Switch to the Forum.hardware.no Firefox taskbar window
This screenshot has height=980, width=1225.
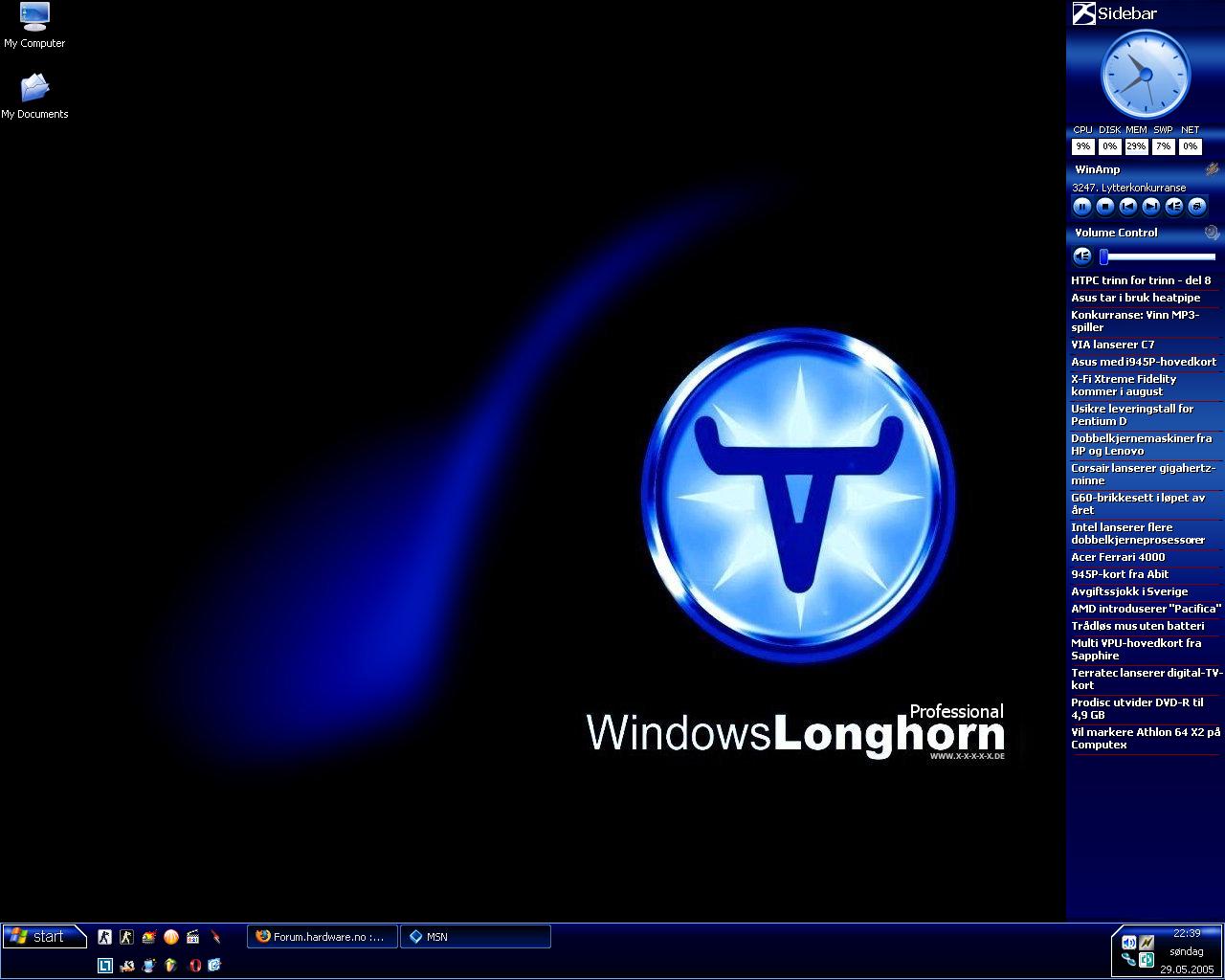(x=323, y=937)
